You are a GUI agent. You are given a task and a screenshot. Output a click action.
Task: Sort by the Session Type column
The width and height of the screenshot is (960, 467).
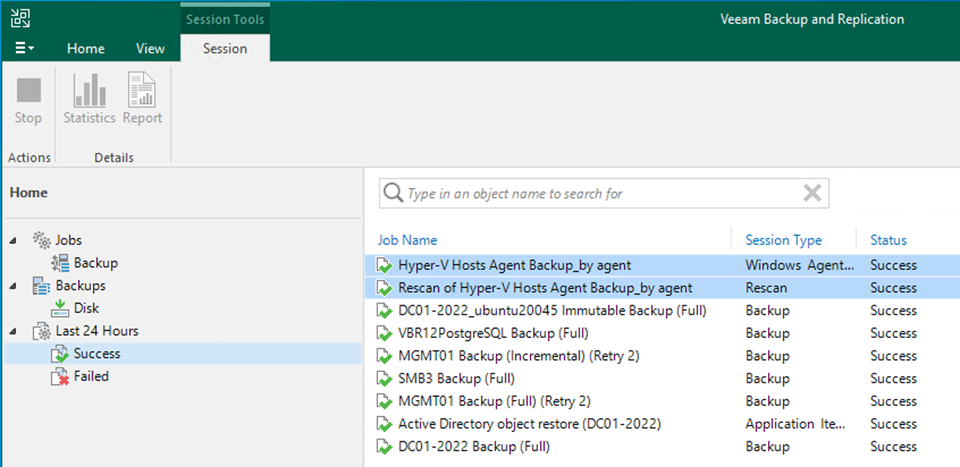click(x=784, y=240)
